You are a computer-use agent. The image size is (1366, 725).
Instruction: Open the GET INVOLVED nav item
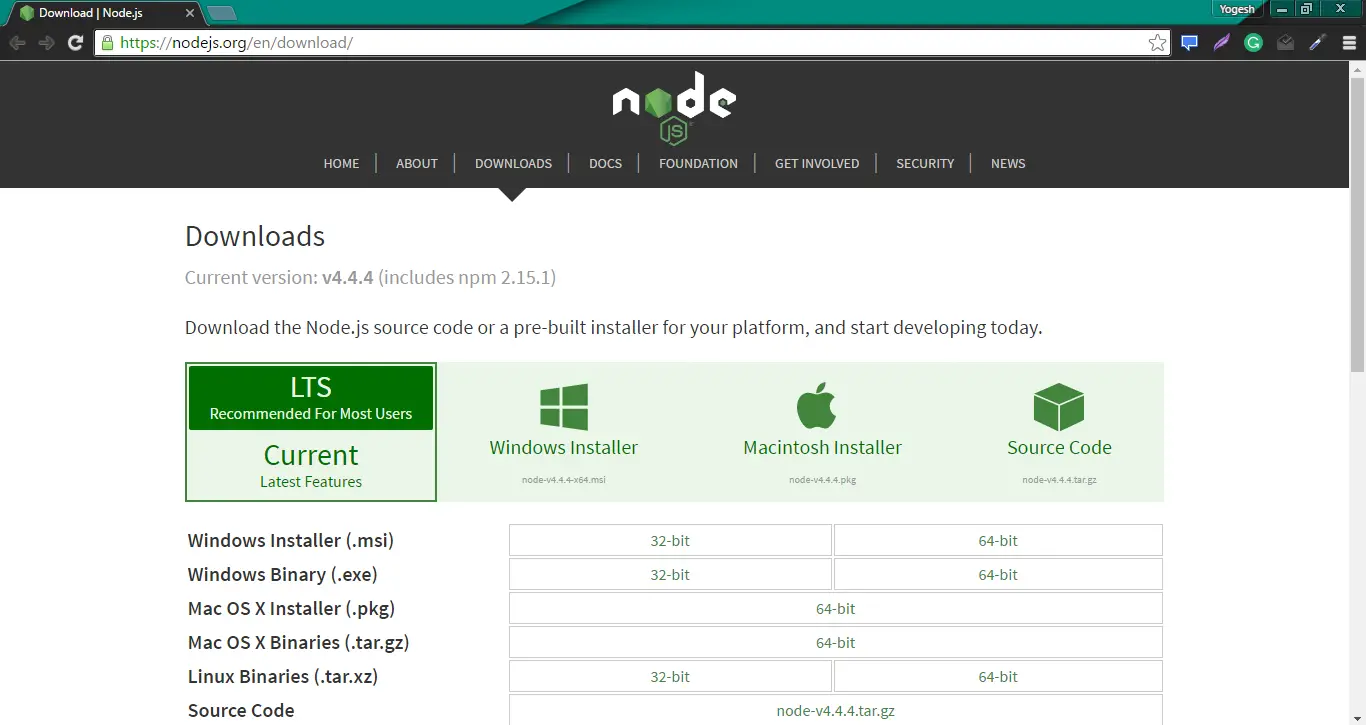[817, 163]
